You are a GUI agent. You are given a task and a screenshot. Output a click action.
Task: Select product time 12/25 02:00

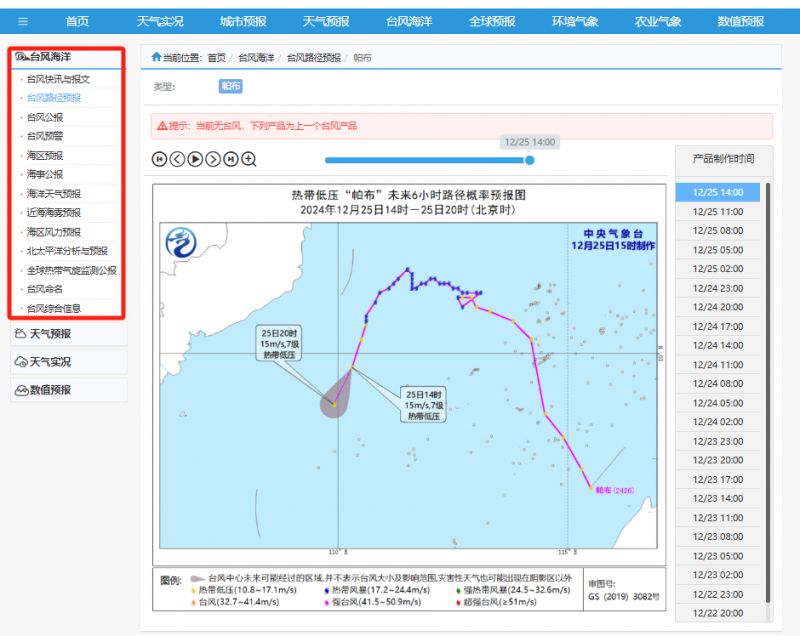point(718,269)
